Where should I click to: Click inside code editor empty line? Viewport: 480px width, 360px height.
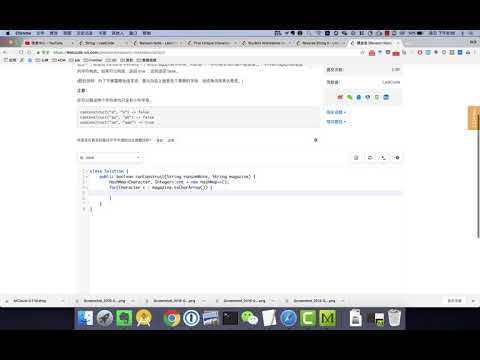click(x=245, y=193)
